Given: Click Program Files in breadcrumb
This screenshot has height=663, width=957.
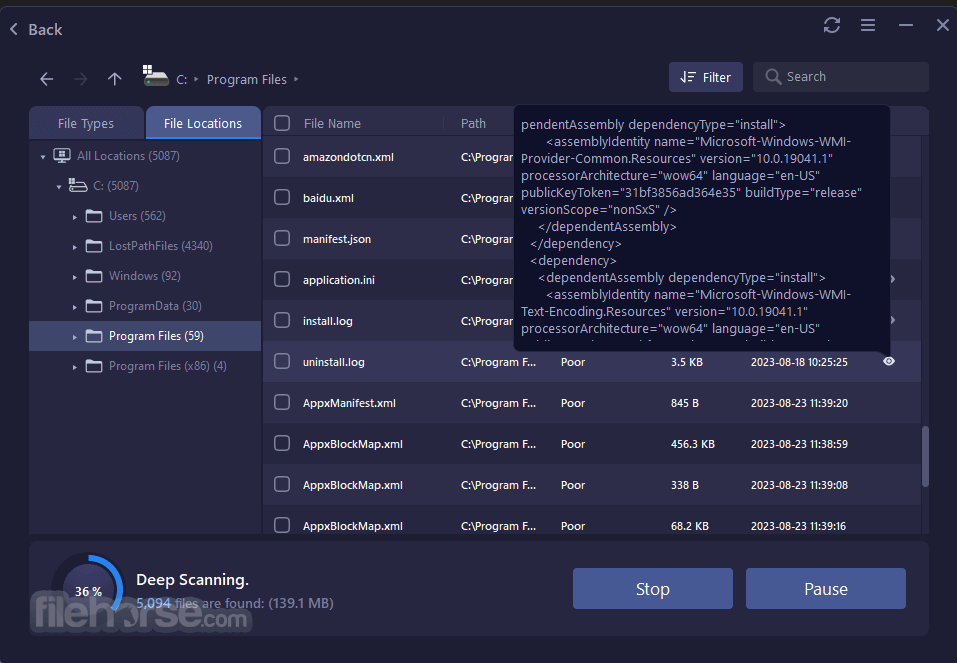Looking at the screenshot, I should pyautogui.click(x=247, y=79).
